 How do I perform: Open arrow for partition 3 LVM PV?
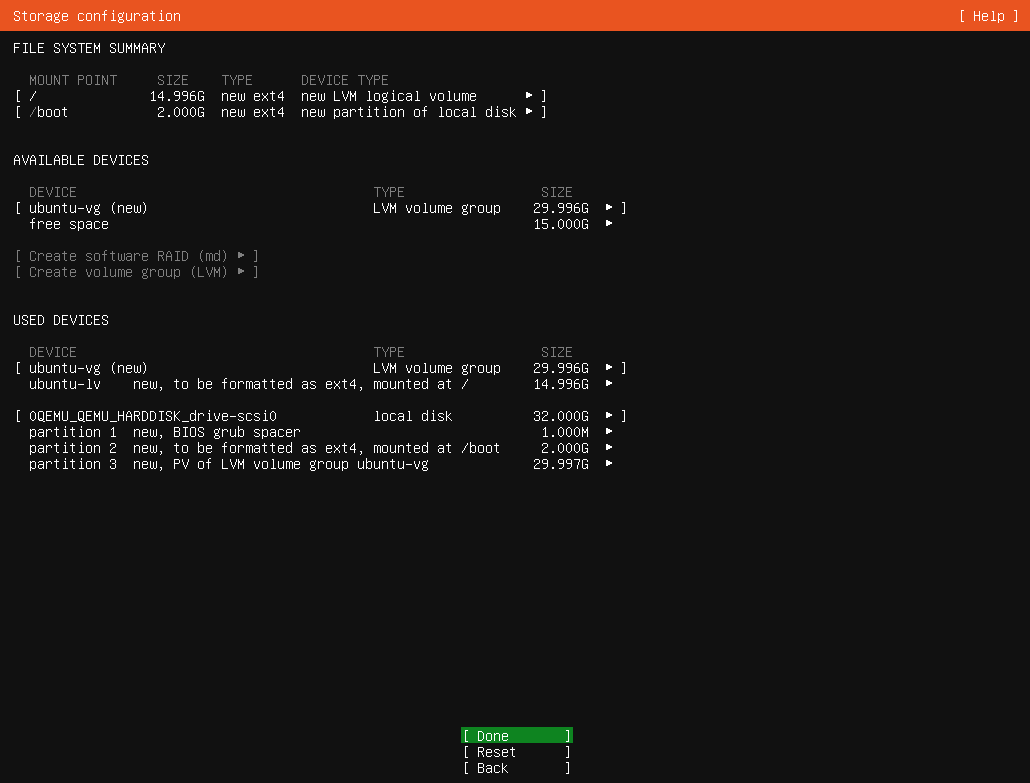pos(610,464)
